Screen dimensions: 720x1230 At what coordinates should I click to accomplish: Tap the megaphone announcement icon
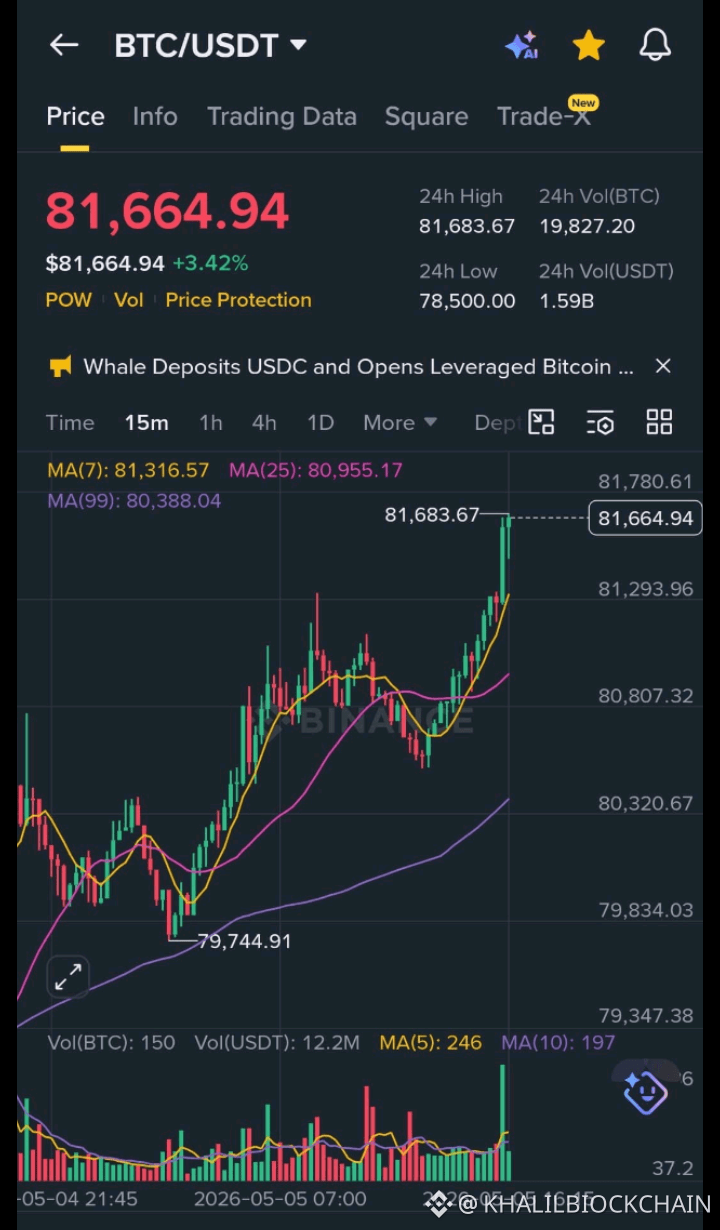60,367
